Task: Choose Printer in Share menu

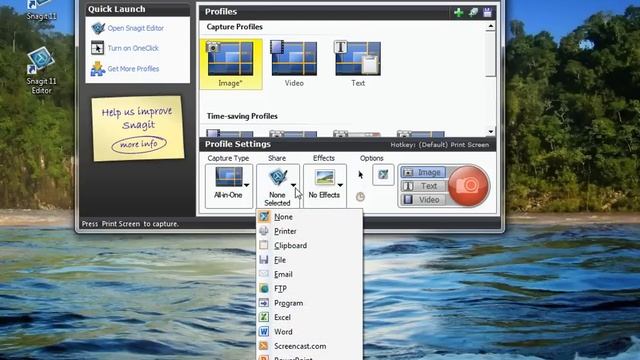Action: [x=309, y=231]
